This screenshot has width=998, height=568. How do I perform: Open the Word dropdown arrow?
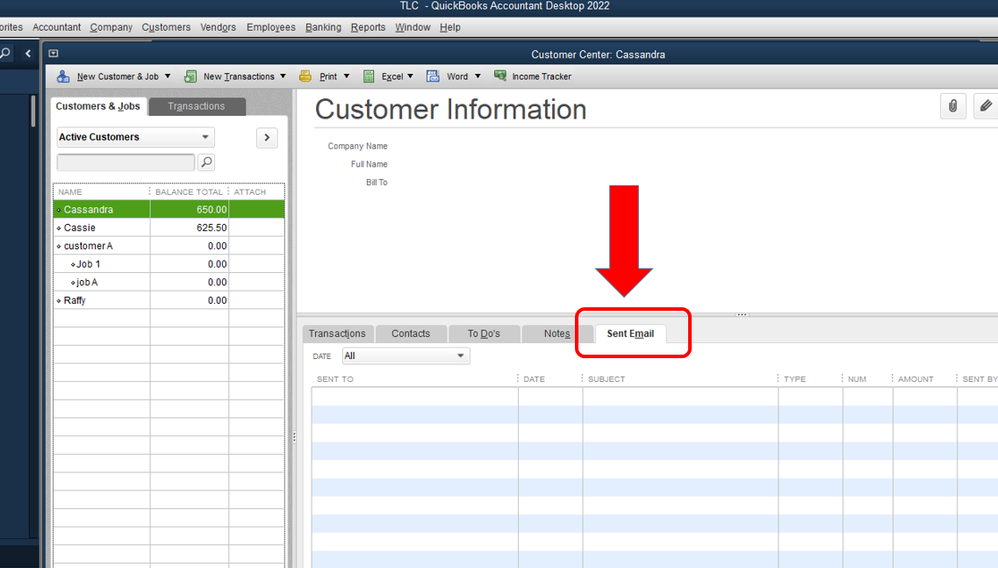coord(477,76)
